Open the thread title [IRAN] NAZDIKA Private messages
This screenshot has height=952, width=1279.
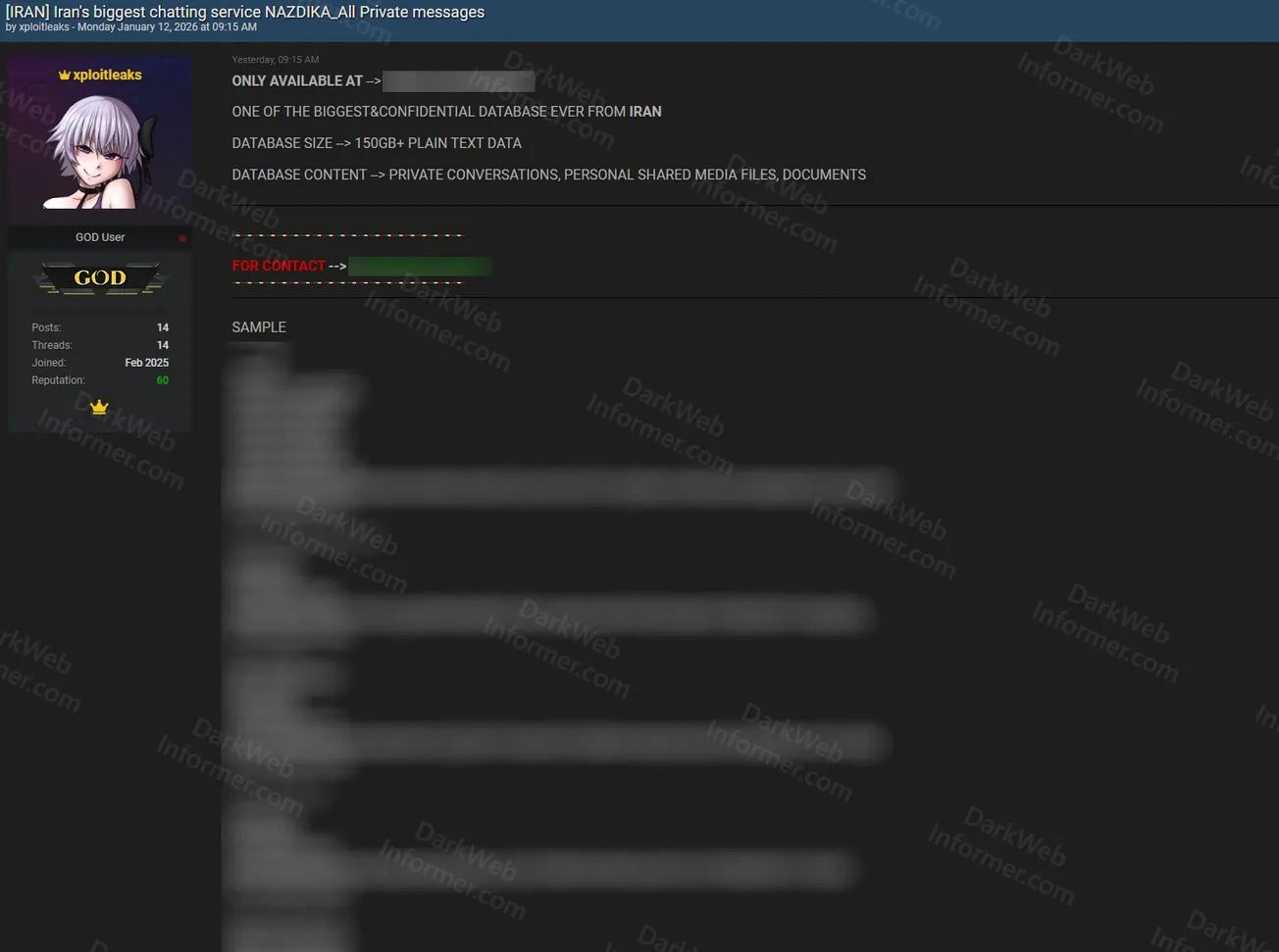coord(246,12)
